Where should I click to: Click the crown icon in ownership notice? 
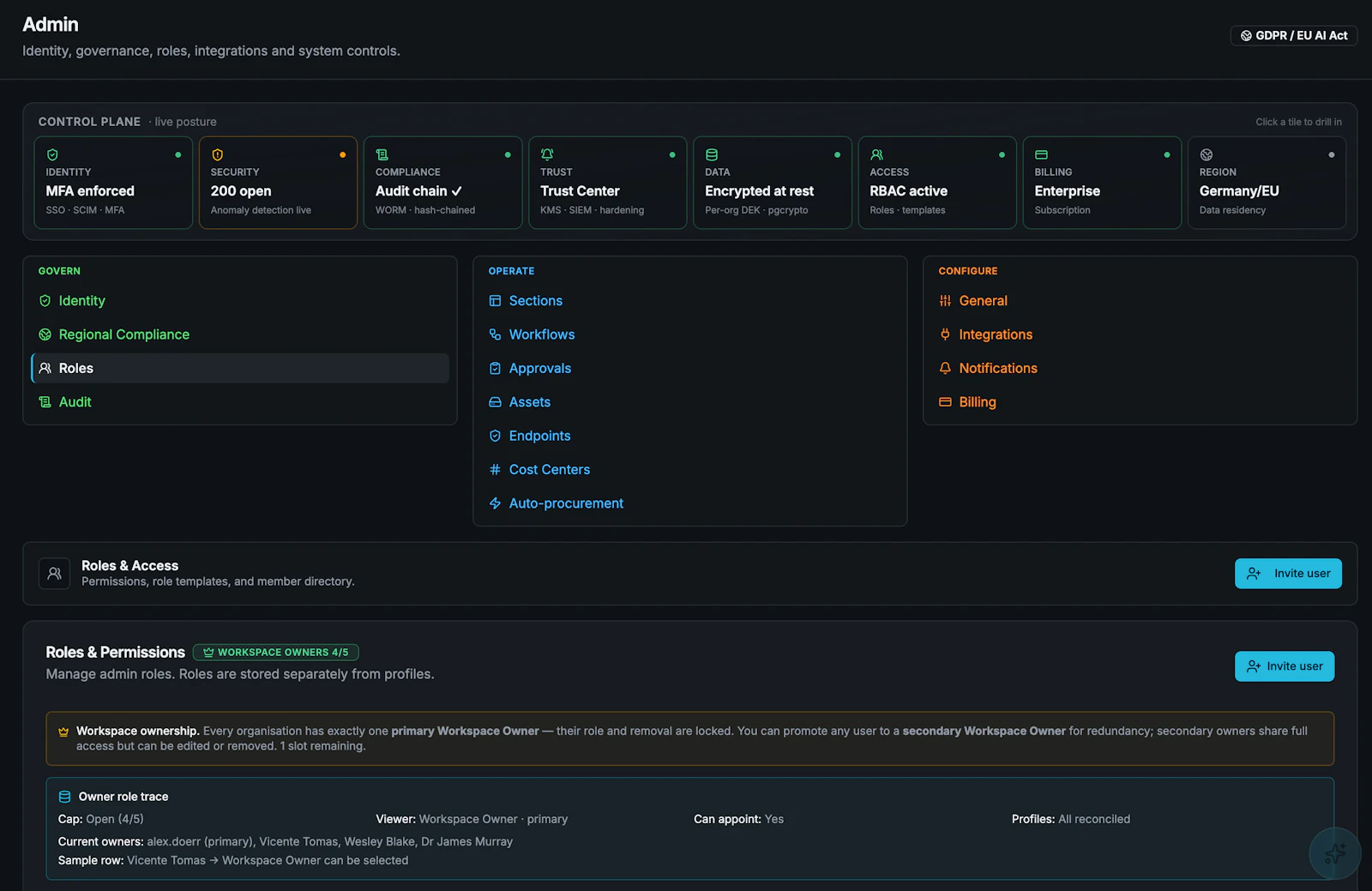click(63, 731)
